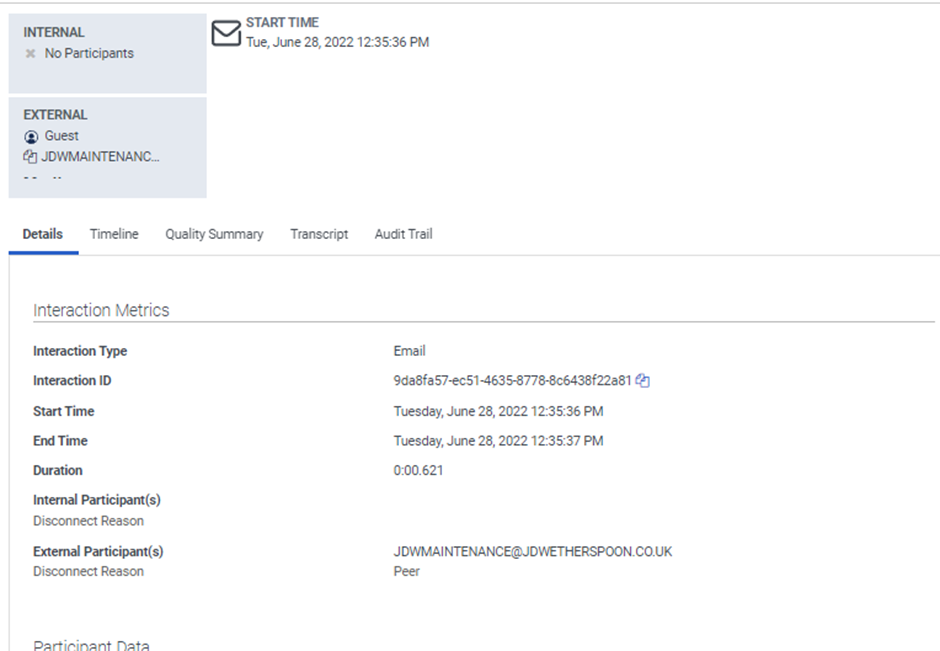
Task: Open the Audit Trail tab
Action: click(403, 234)
